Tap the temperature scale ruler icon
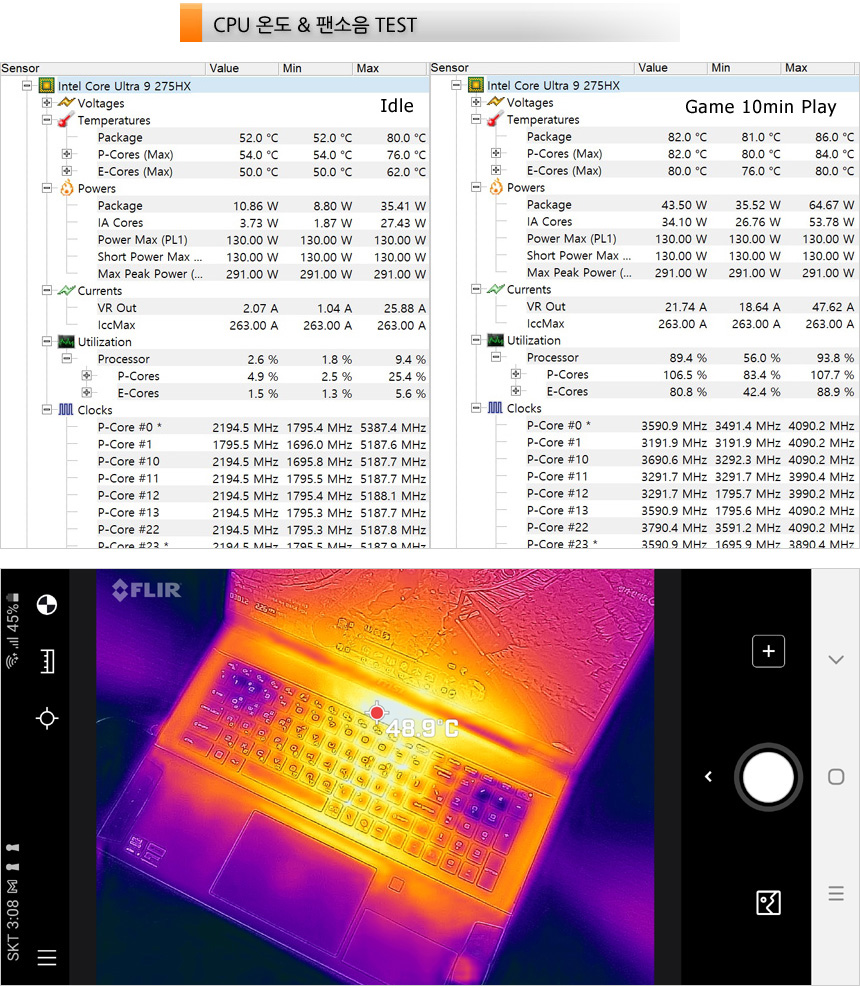Image resolution: width=860 pixels, height=988 pixels. pos(47,661)
